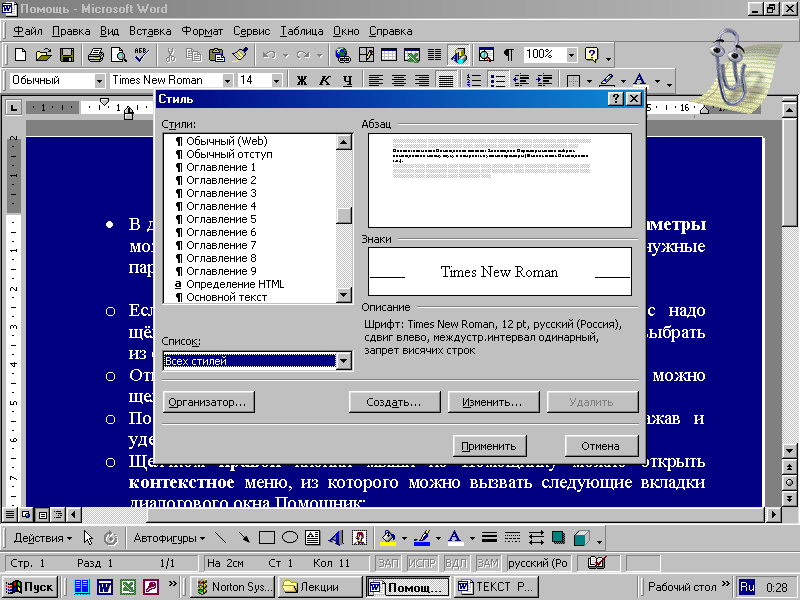Expand undo history dropdown arrow

[x=286, y=55]
